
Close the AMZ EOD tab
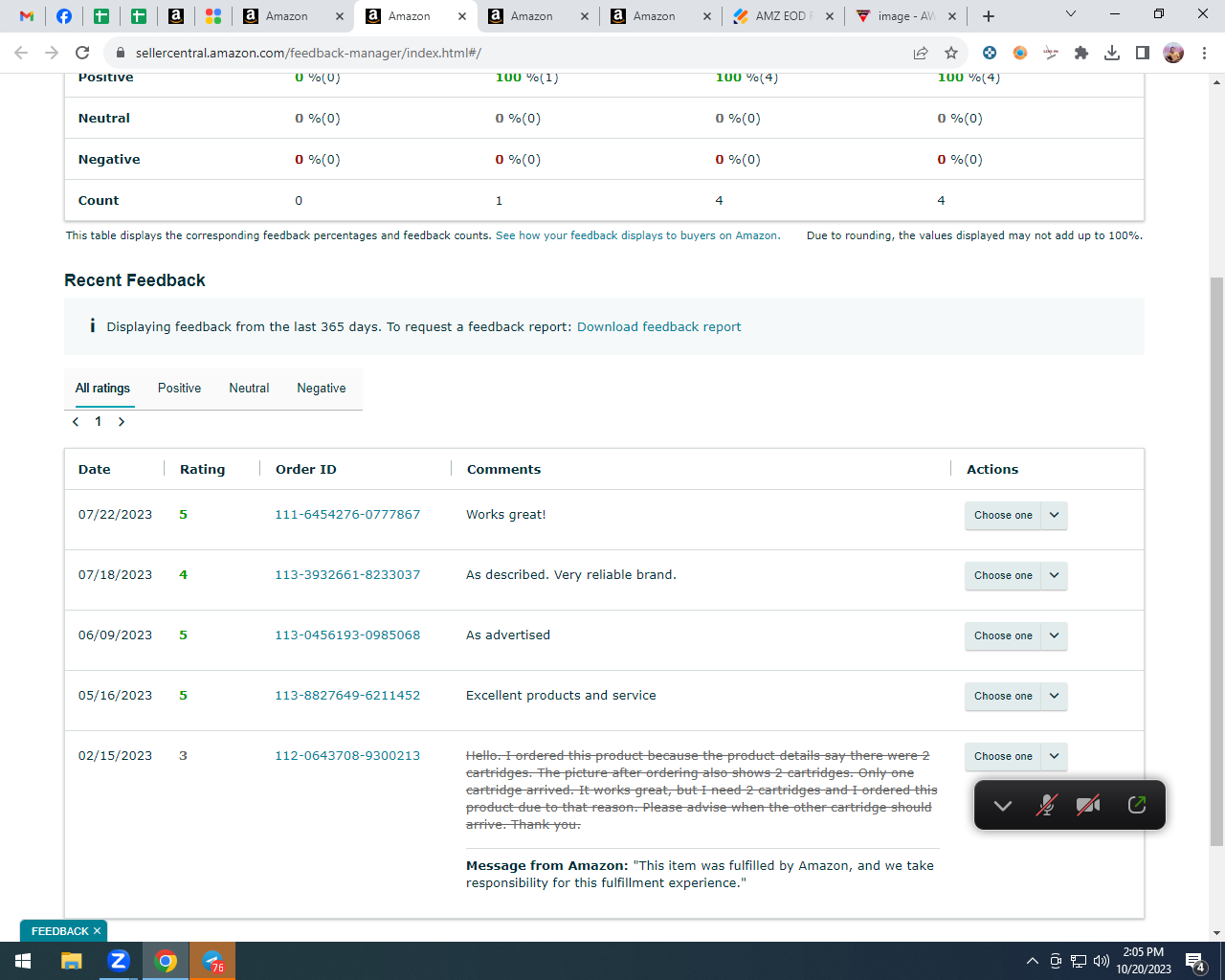pos(830,16)
